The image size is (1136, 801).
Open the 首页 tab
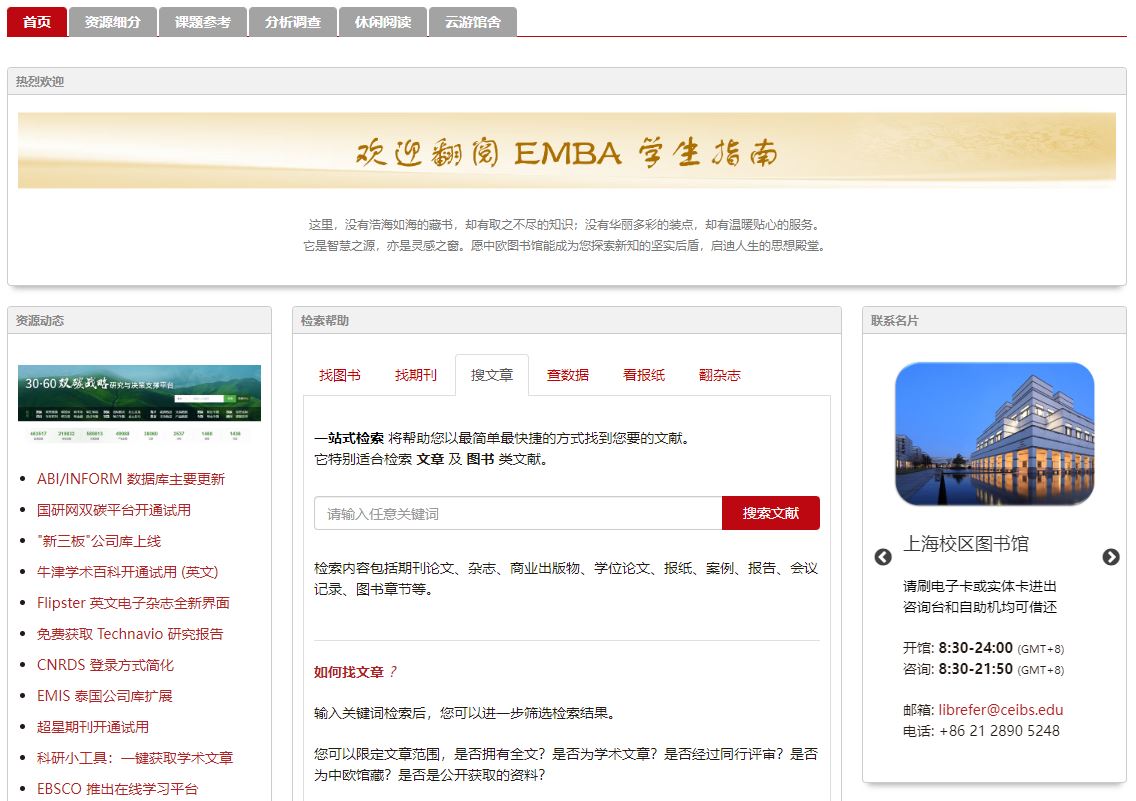pos(37,22)
